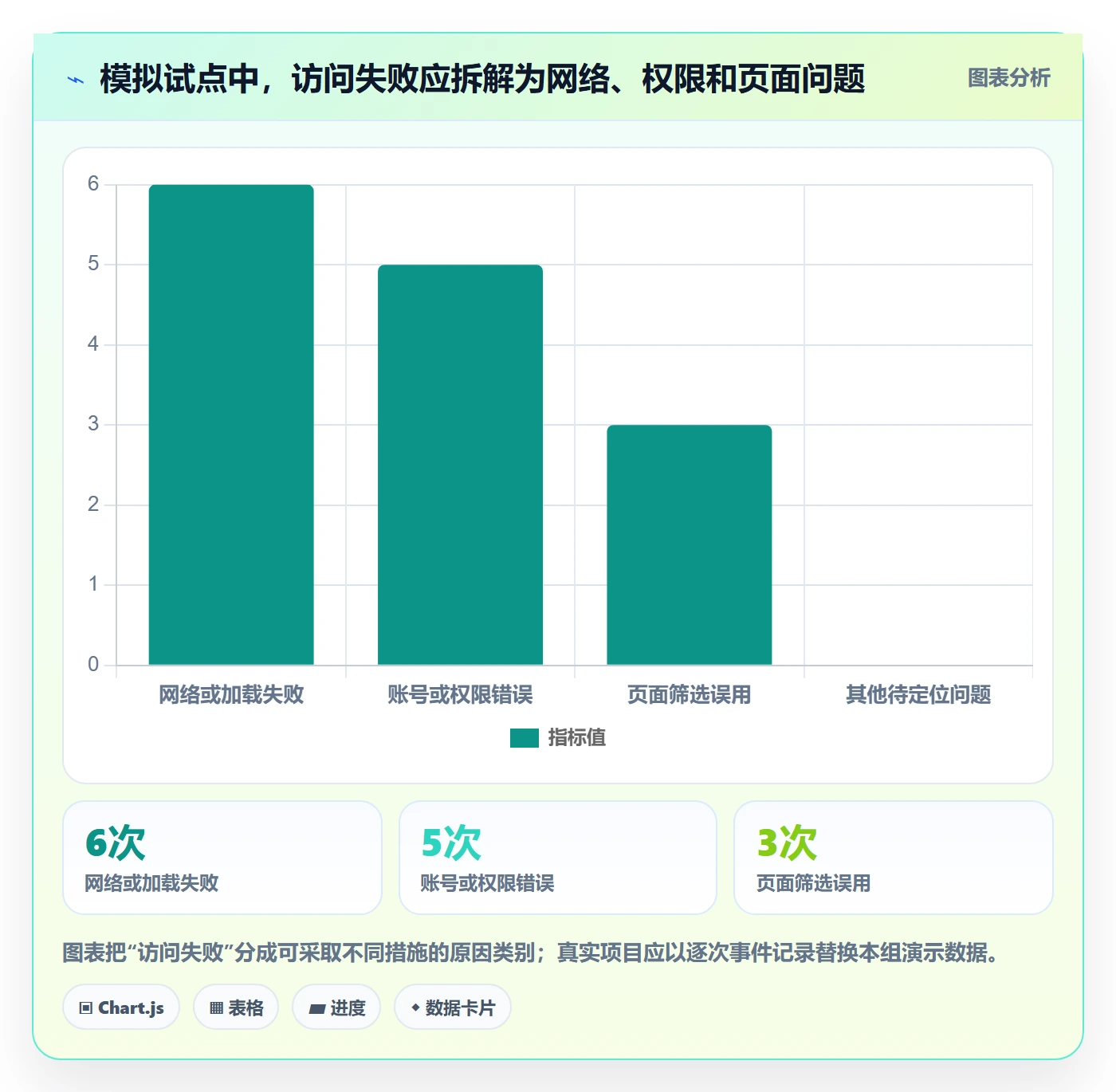Click the diamond icon in 数据卡片 chip
Image resolution: width=1116 pixels, height=1092 pixels.
click(415, 1008)
